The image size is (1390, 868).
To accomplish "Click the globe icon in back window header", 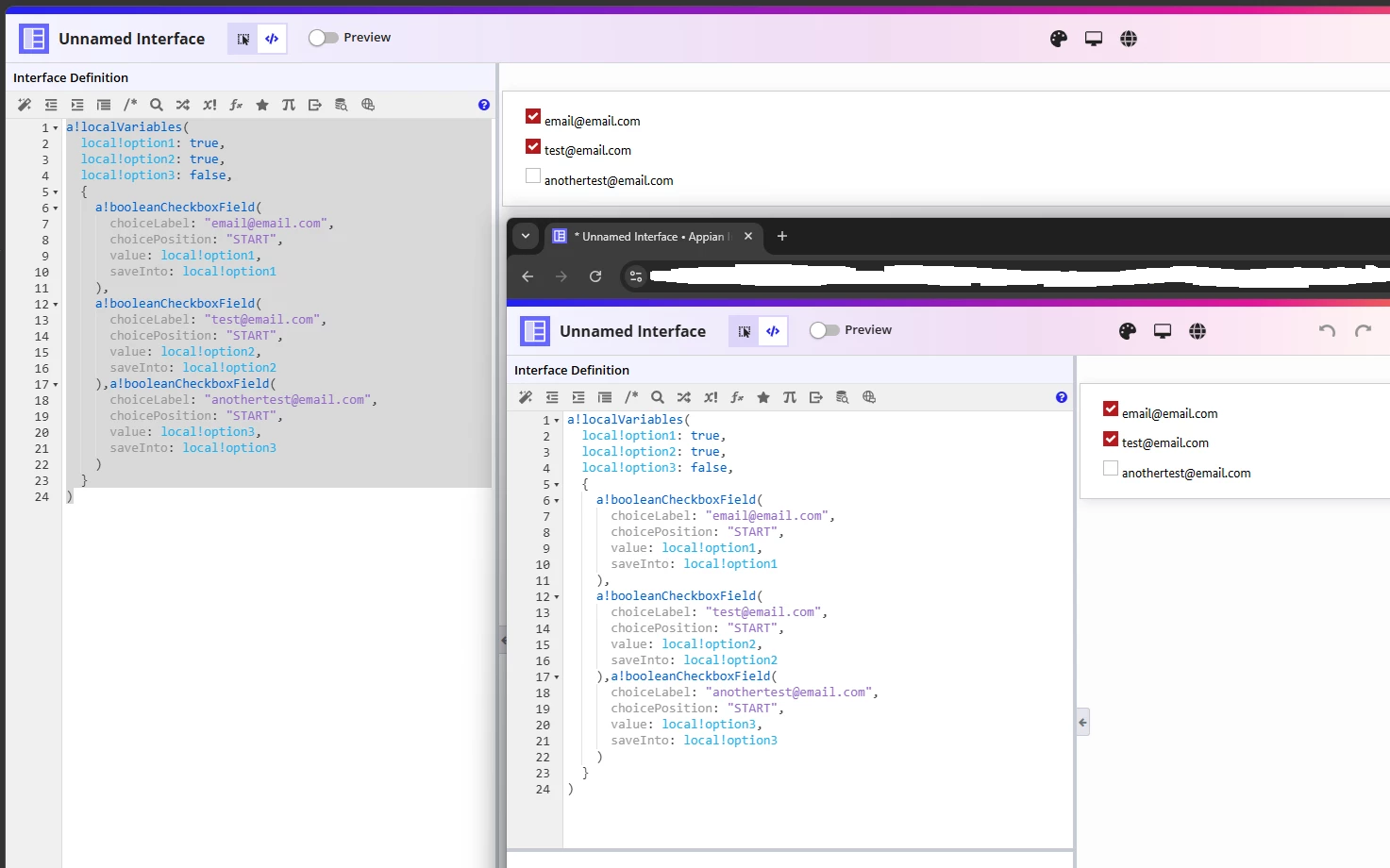I will point(1129,39).
